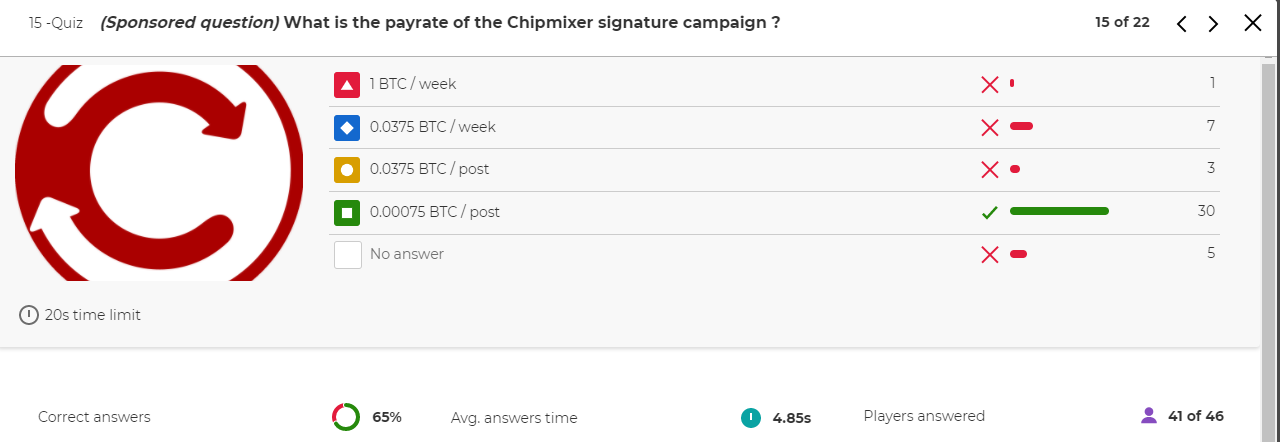Close the question detail view

tap(1253, 23)
